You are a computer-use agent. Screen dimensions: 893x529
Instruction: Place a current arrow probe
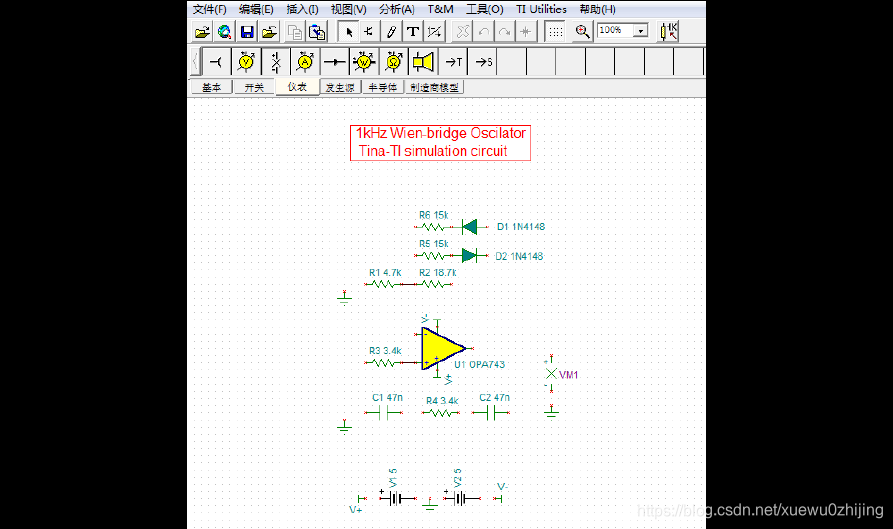[335, 61]
